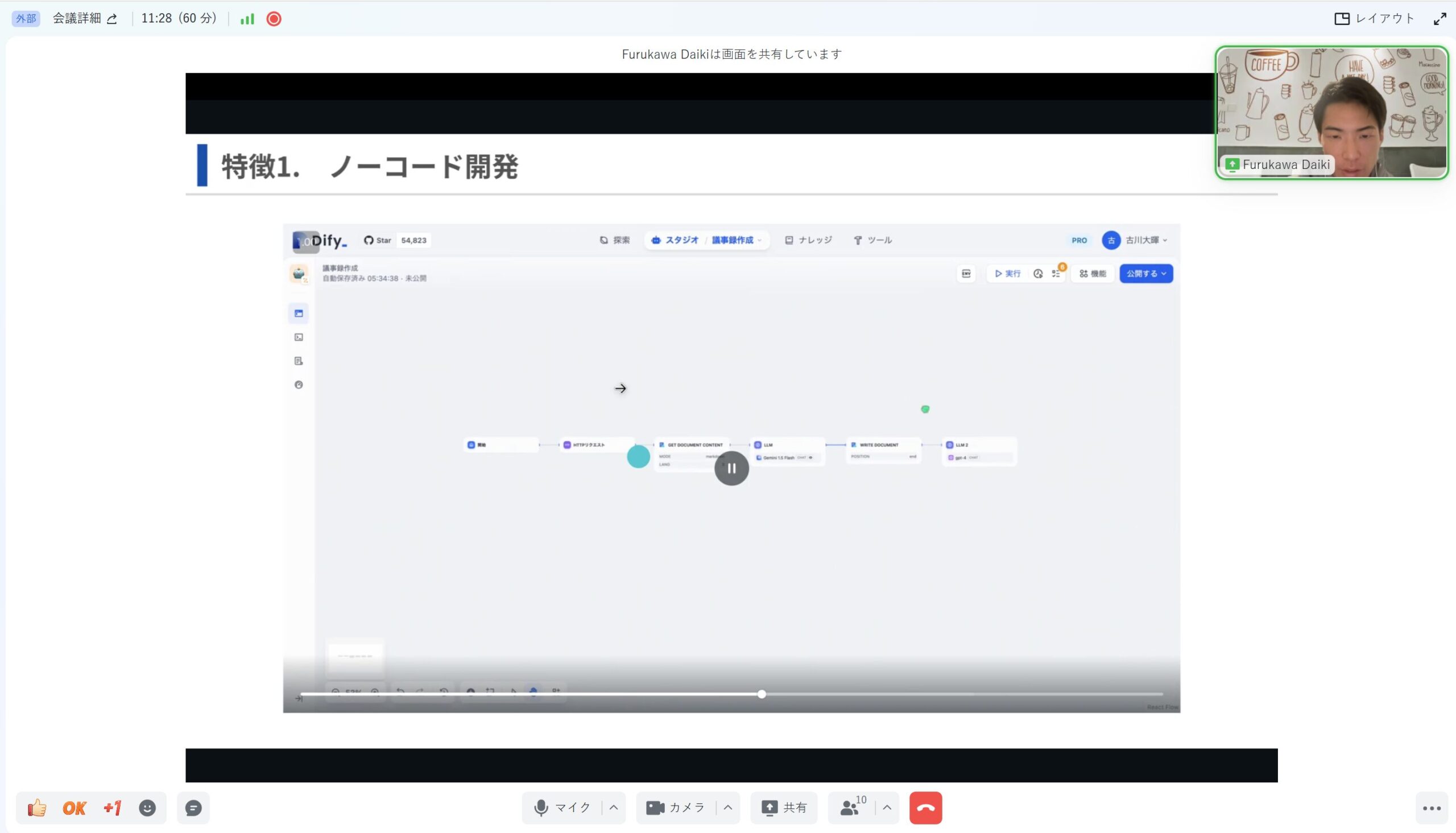Open the 機能 features button
The image size is (1456, 833).
pyautogui.click(x=1093, y=274)
